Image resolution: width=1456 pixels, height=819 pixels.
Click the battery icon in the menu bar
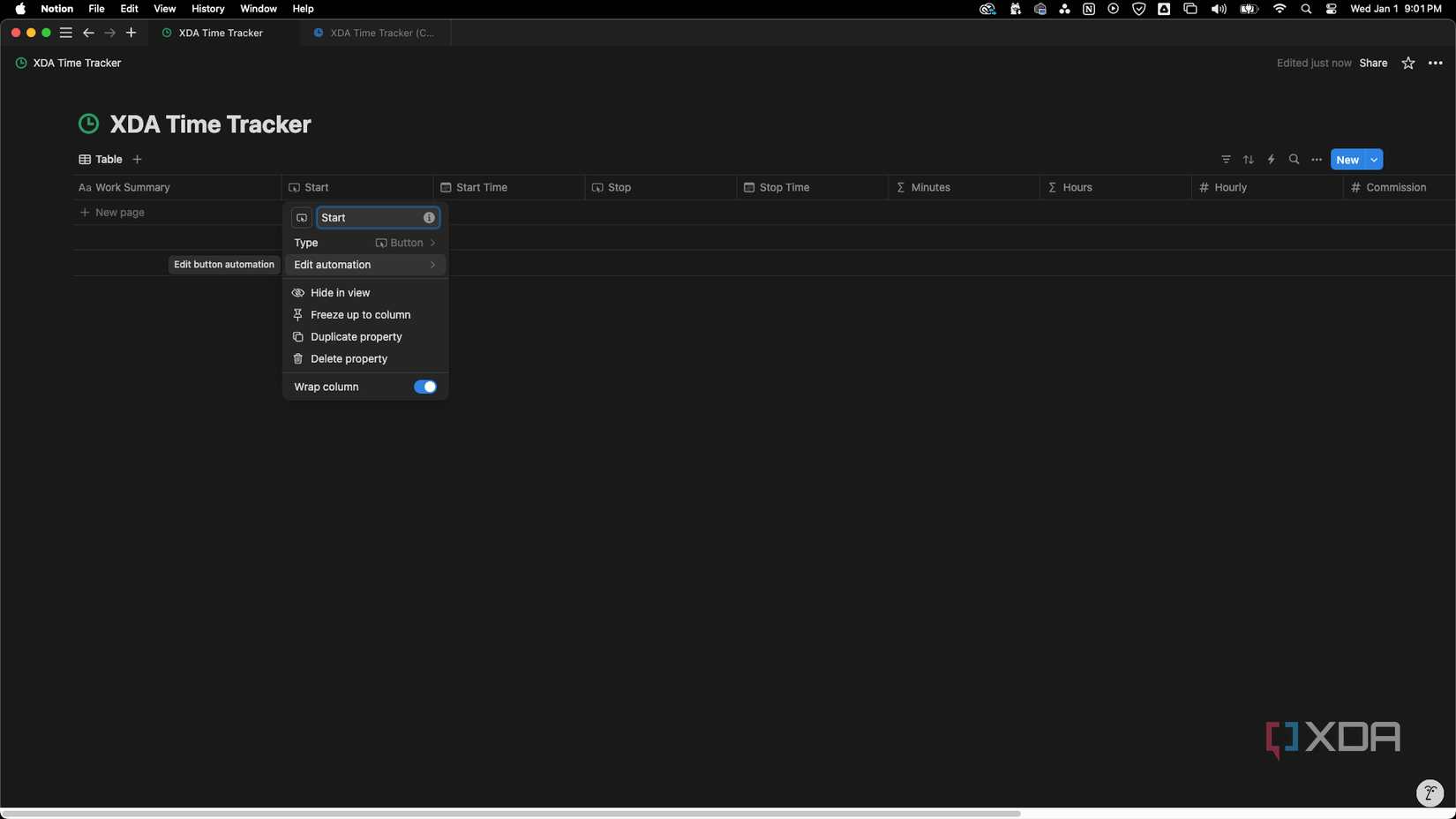[x=1249, y=9]
